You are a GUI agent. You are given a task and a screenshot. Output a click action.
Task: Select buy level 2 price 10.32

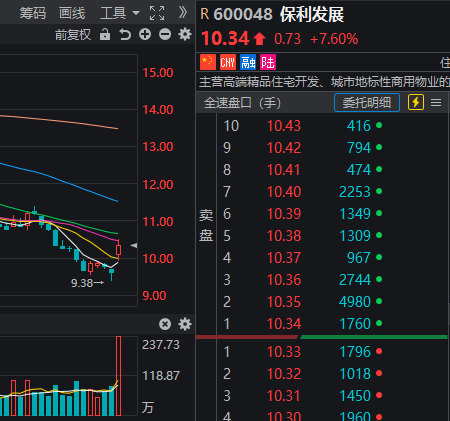click(284, 374)
